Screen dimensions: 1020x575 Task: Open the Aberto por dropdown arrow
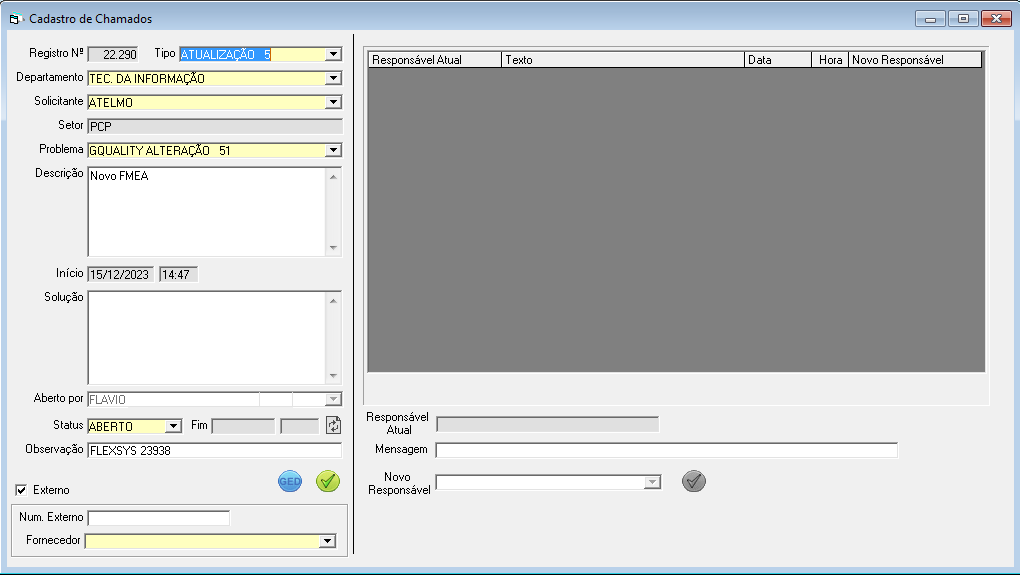click(x=333, y=399)
